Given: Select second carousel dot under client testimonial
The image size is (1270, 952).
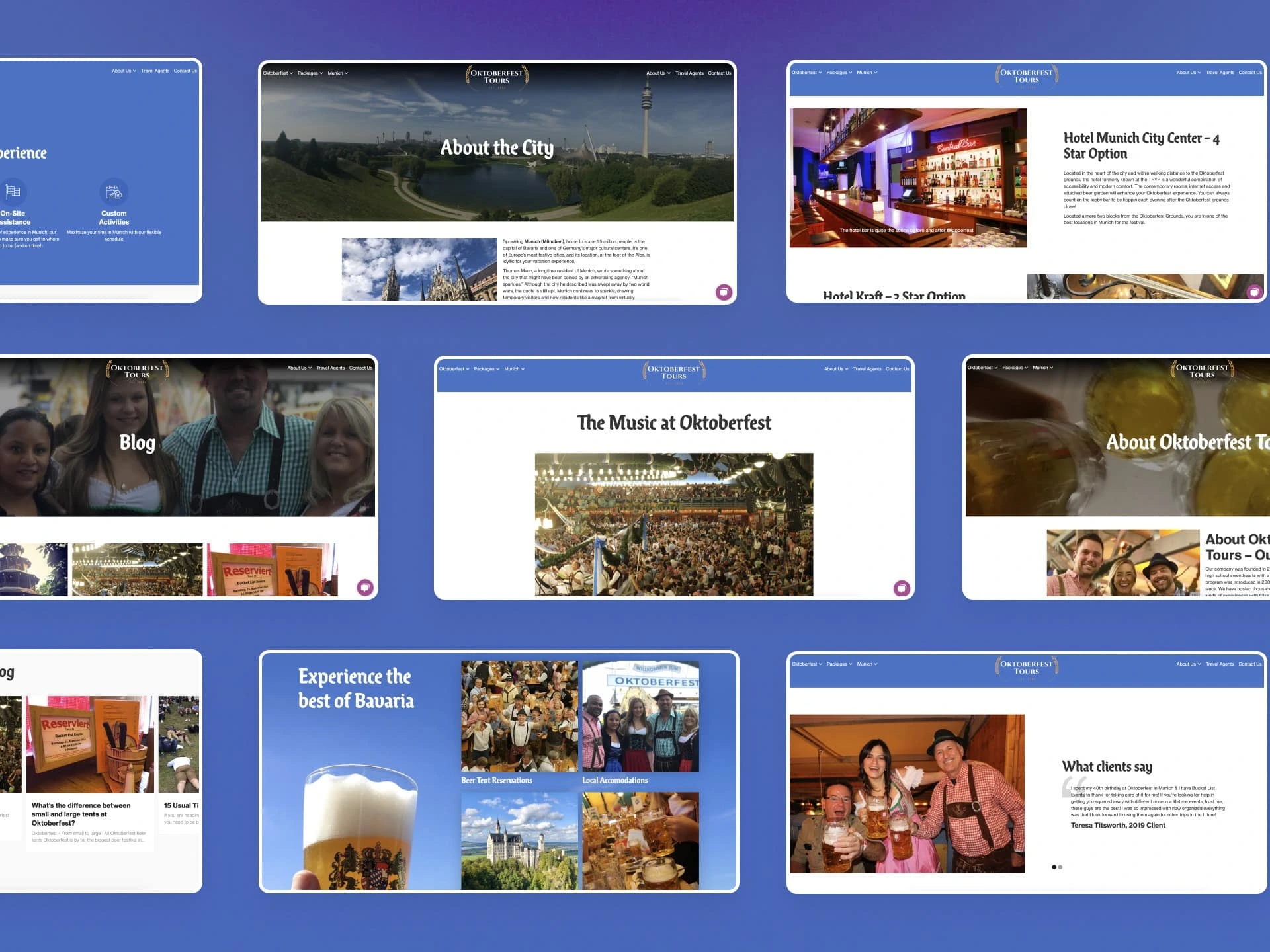Looking at the screenshot, I should (1060, 867).
